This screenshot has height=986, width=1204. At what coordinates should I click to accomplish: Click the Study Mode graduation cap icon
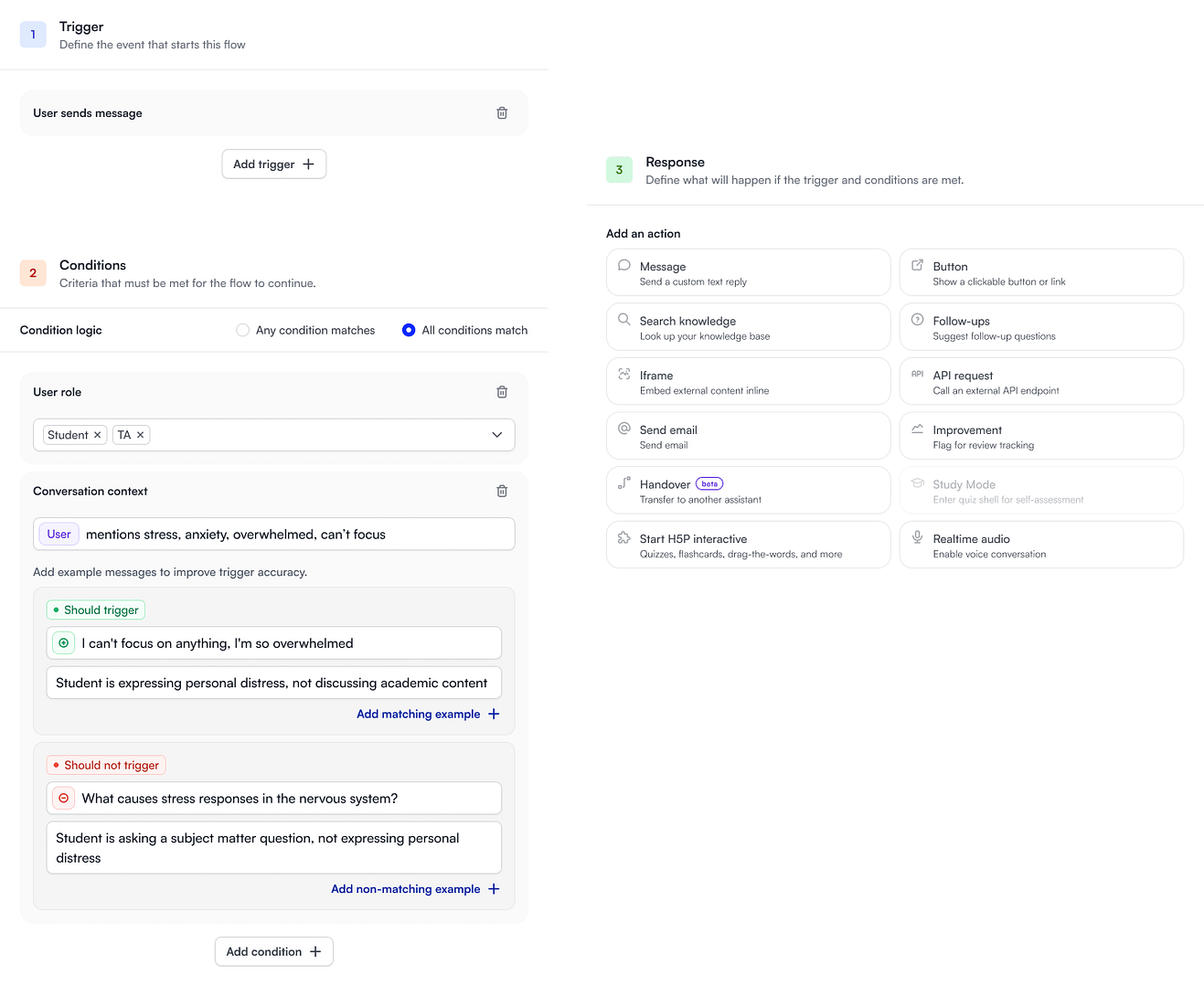pos(917,482)
